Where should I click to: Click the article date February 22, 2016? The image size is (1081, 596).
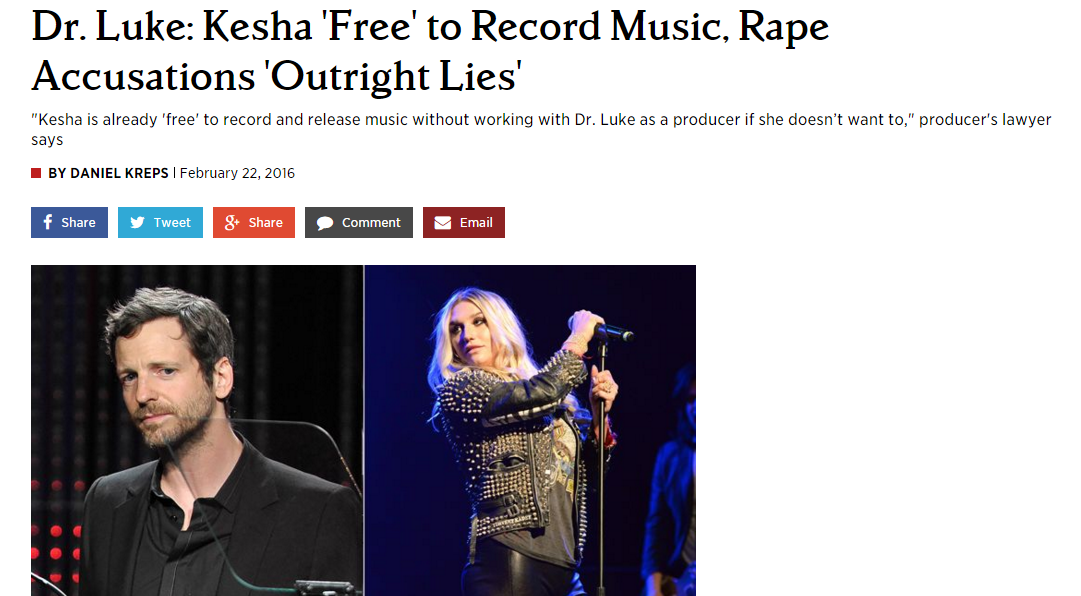point(237,173)
